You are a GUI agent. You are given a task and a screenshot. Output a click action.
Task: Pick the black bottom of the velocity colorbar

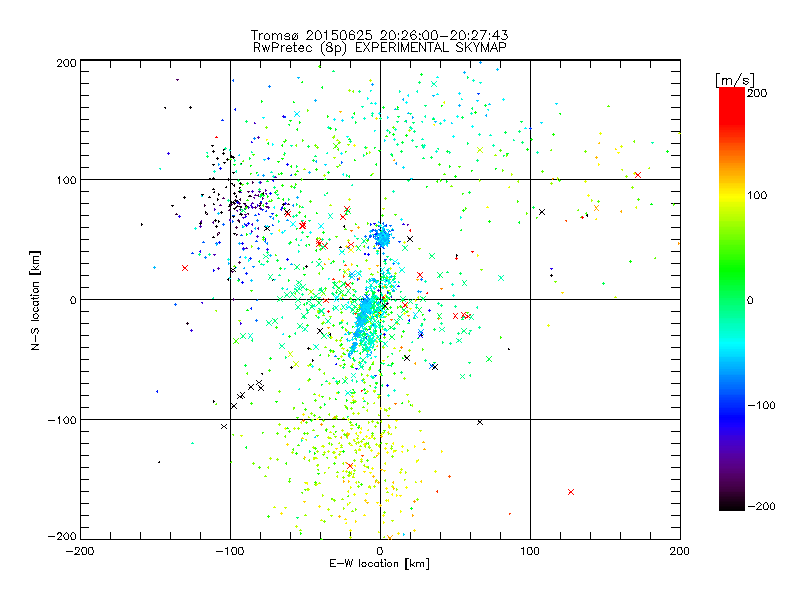732,503
